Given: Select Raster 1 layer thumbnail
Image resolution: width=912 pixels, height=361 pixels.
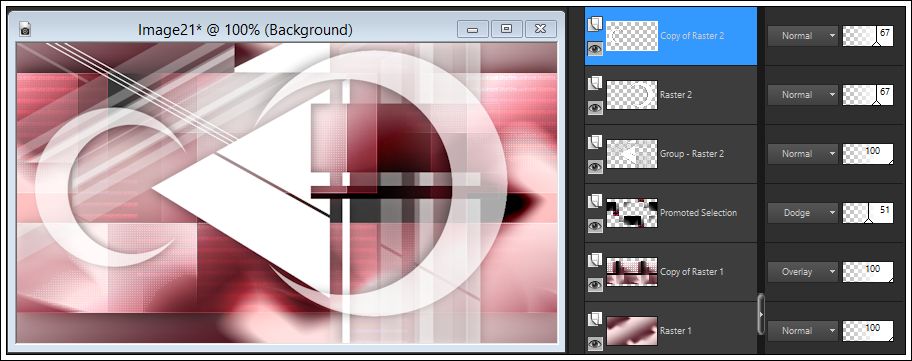Looking at the screenshot, I should (x=632, y=331).
